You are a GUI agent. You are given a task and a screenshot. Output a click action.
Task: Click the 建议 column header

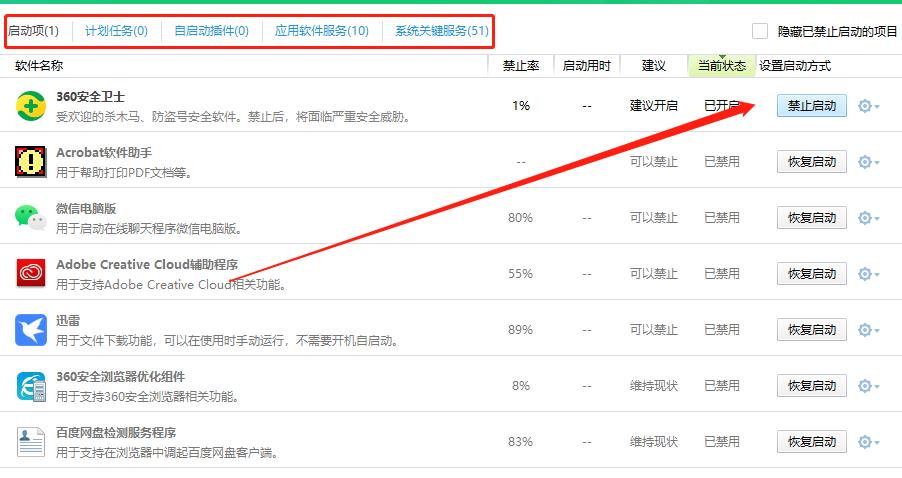point(654,66)
